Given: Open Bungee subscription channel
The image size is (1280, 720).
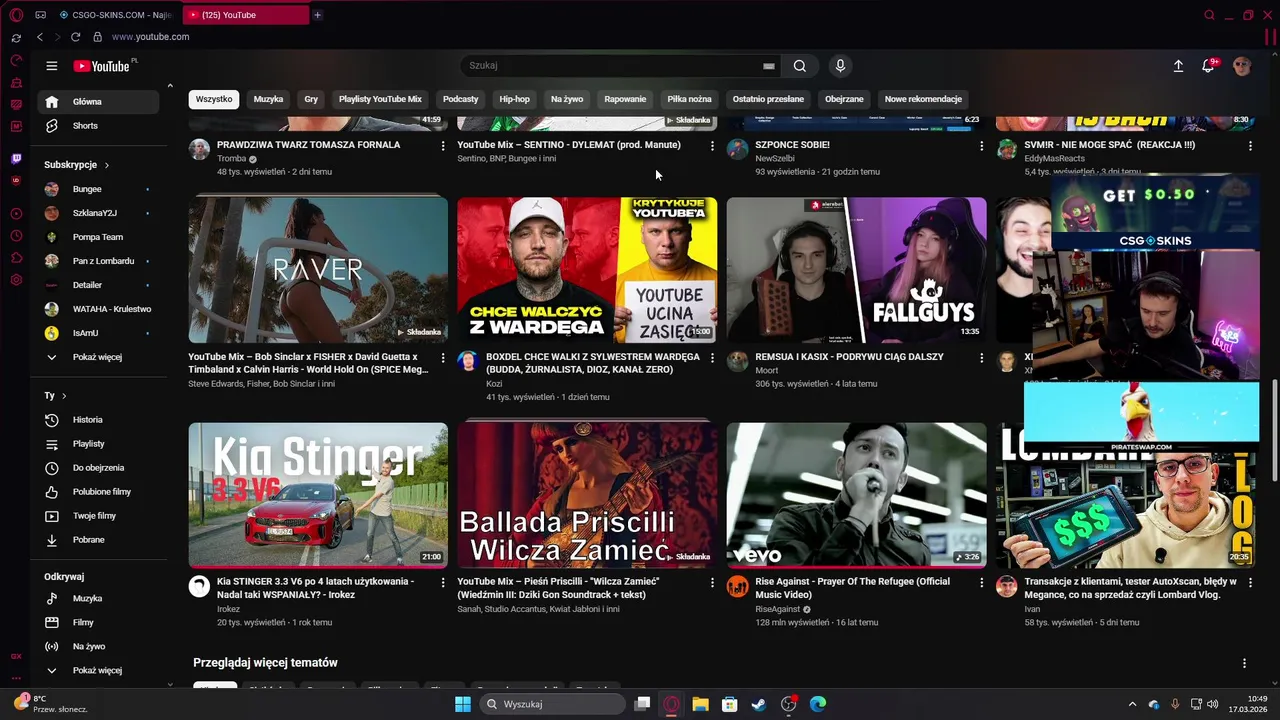Looking at the screenshot, I should (x=98, y=189).
